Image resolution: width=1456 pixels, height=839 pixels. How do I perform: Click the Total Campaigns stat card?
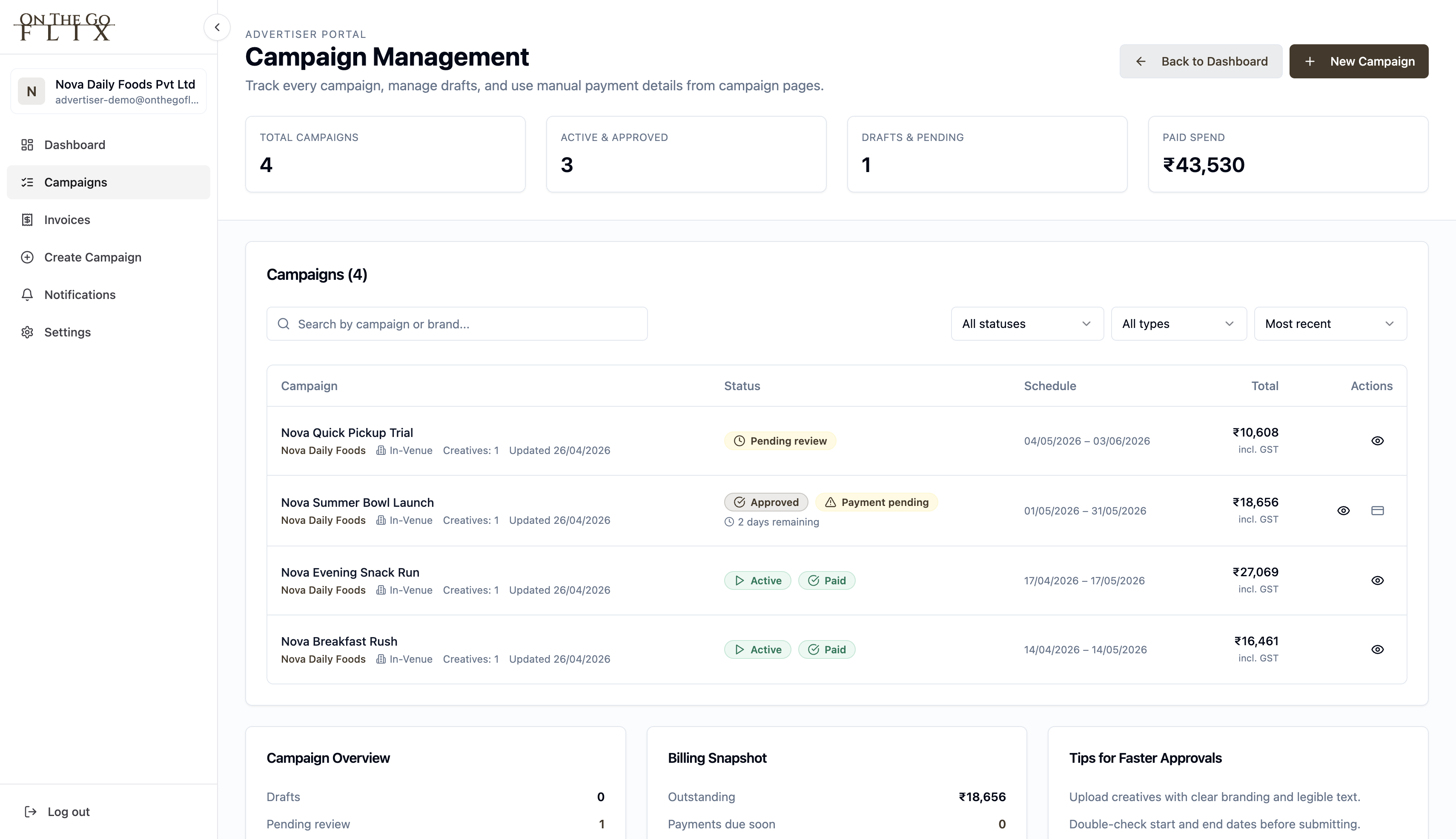tap(385, 154)
